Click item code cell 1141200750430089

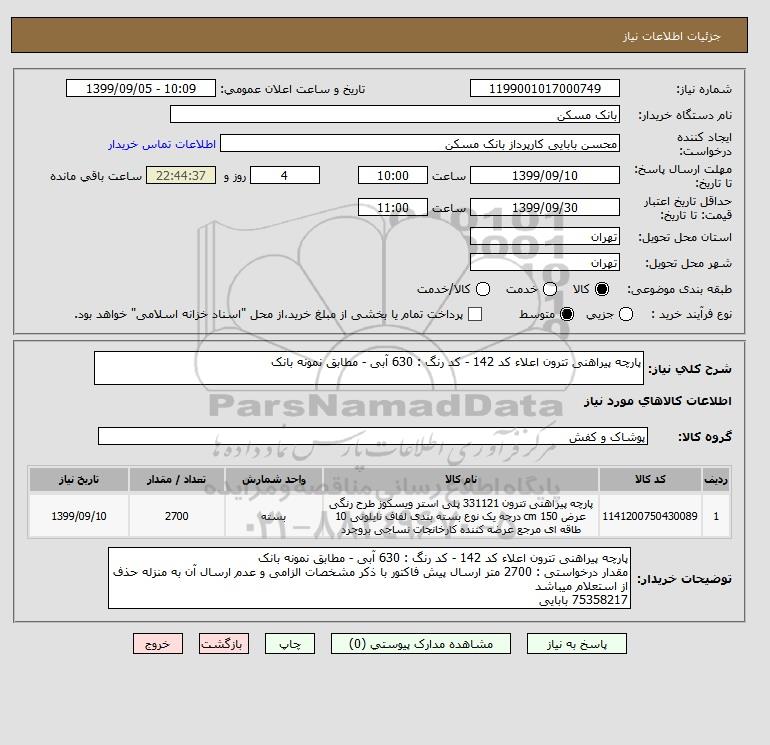(x=650, y=516)
